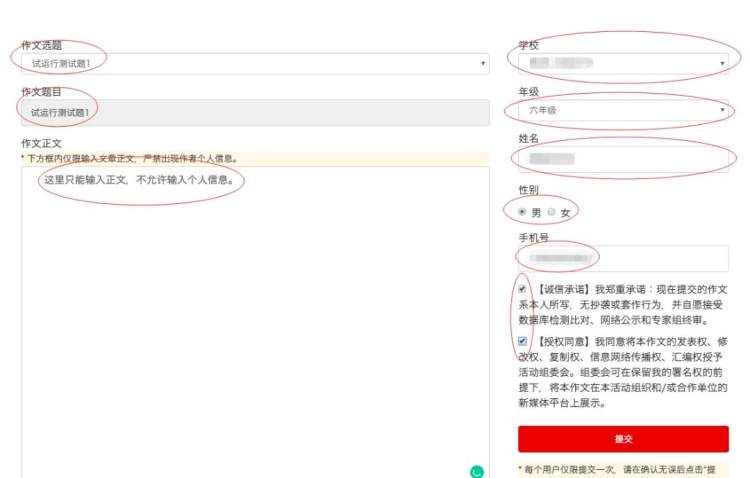Click inside the 作文正文 essay text area
750x478 pixels.
[x=255, y=322]
